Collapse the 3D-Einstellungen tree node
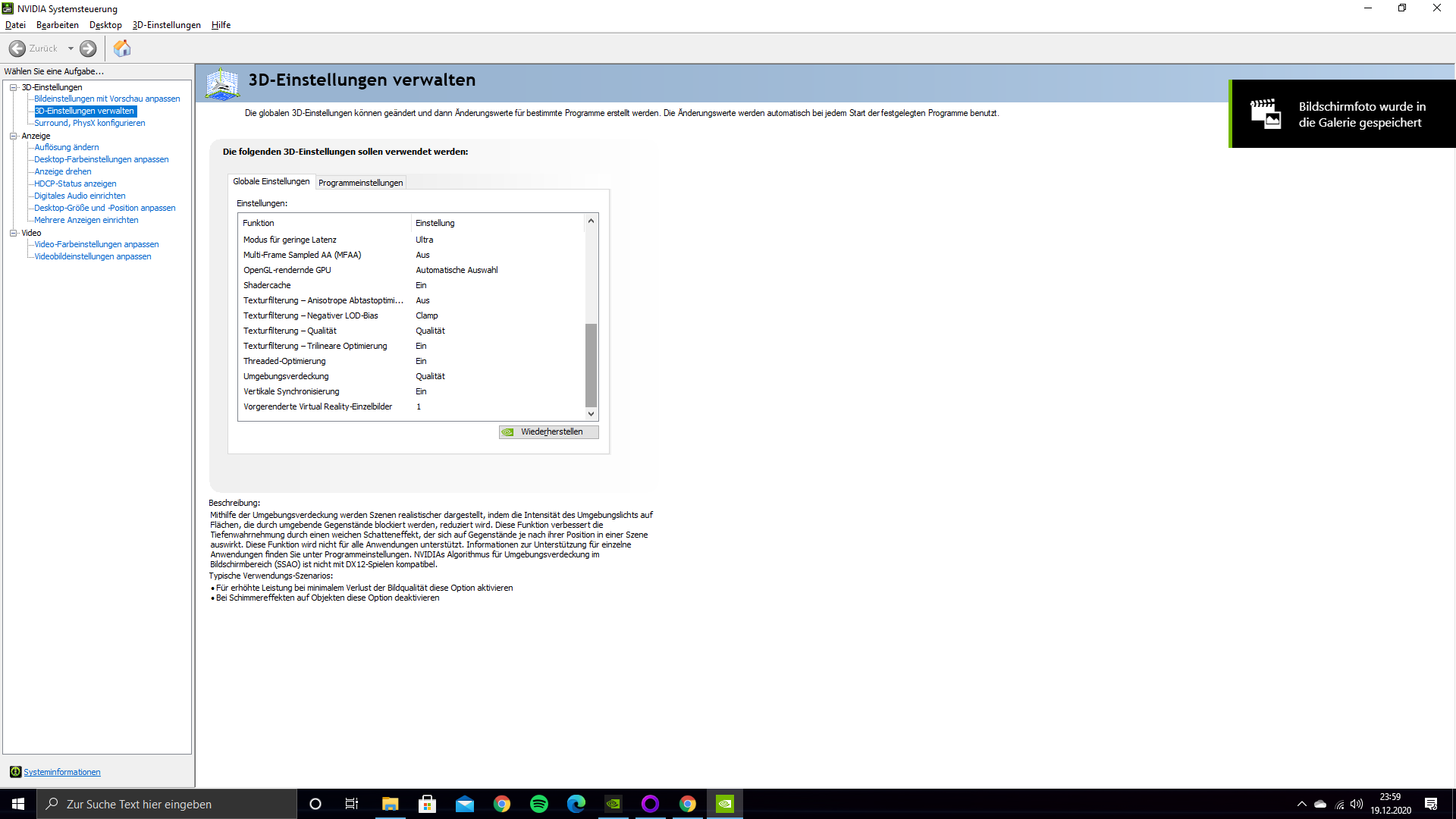 (13, 87)
